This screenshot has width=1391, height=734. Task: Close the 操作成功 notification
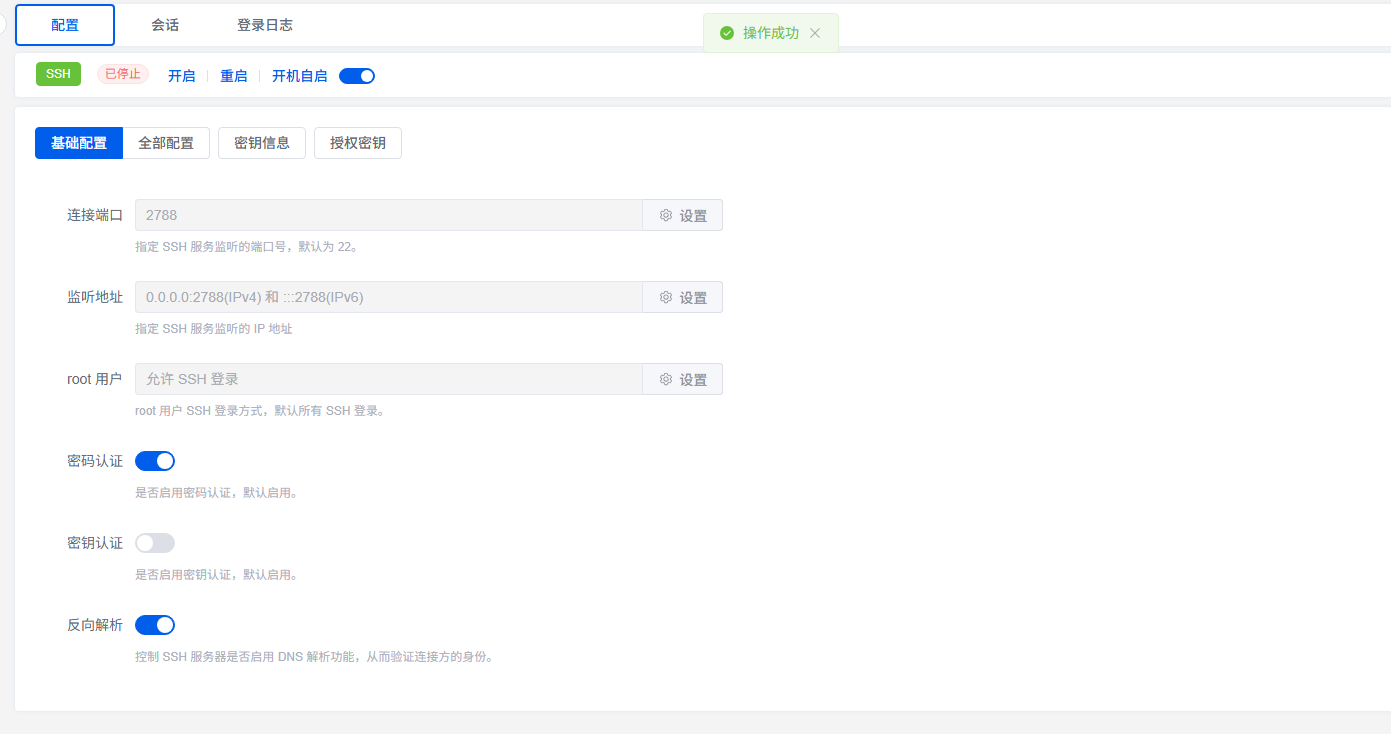pos(815,33)
